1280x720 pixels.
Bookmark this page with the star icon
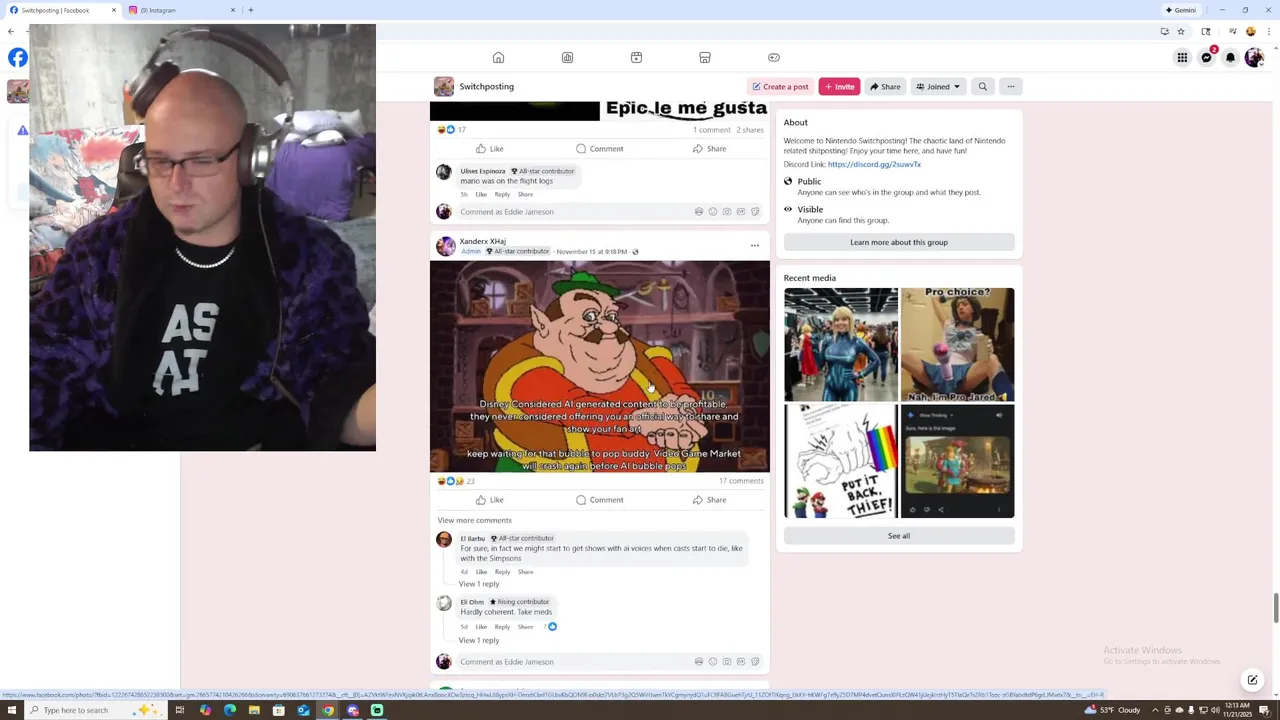pyautogui.click(x=1180, y=31)
